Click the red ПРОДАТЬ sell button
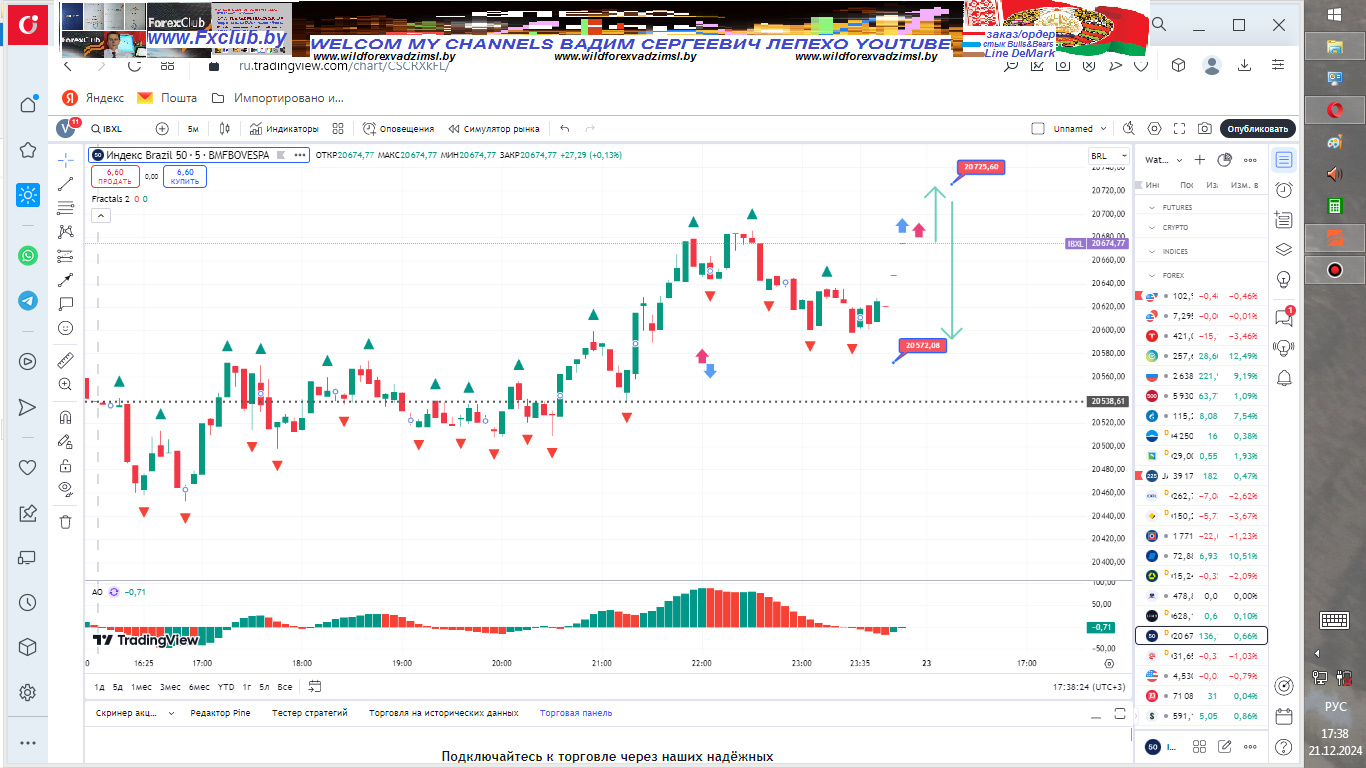 point(115,176)
